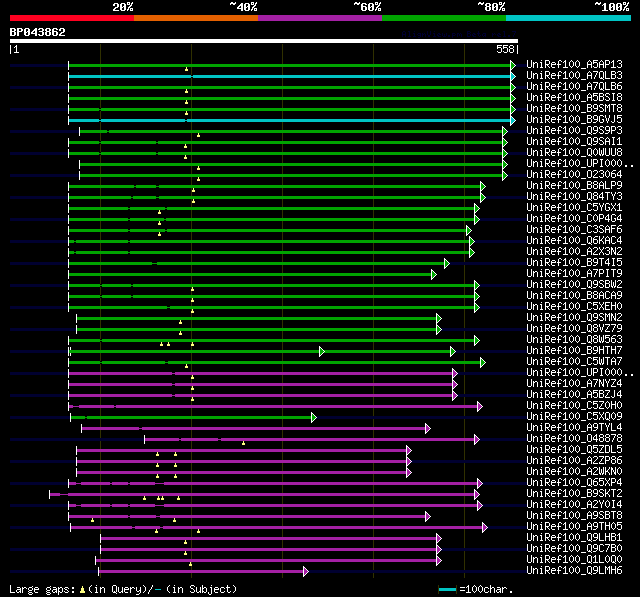Select the UniRef100_A5BZJ4 label
The height and width of the screenshot is (597, 640).
tap(574, 395)
